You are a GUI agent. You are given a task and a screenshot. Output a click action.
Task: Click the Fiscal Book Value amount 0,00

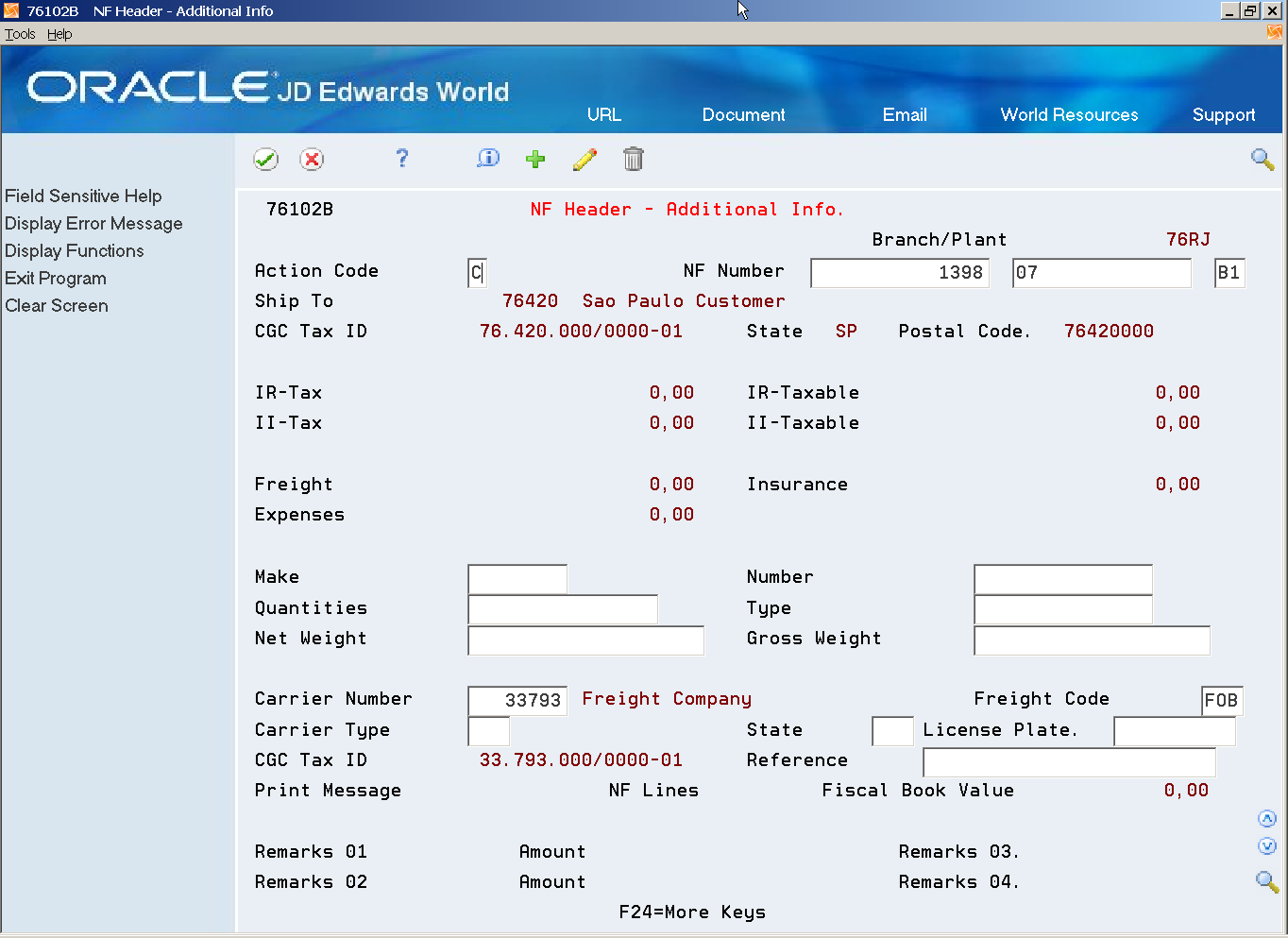[x=1186, y=791]
